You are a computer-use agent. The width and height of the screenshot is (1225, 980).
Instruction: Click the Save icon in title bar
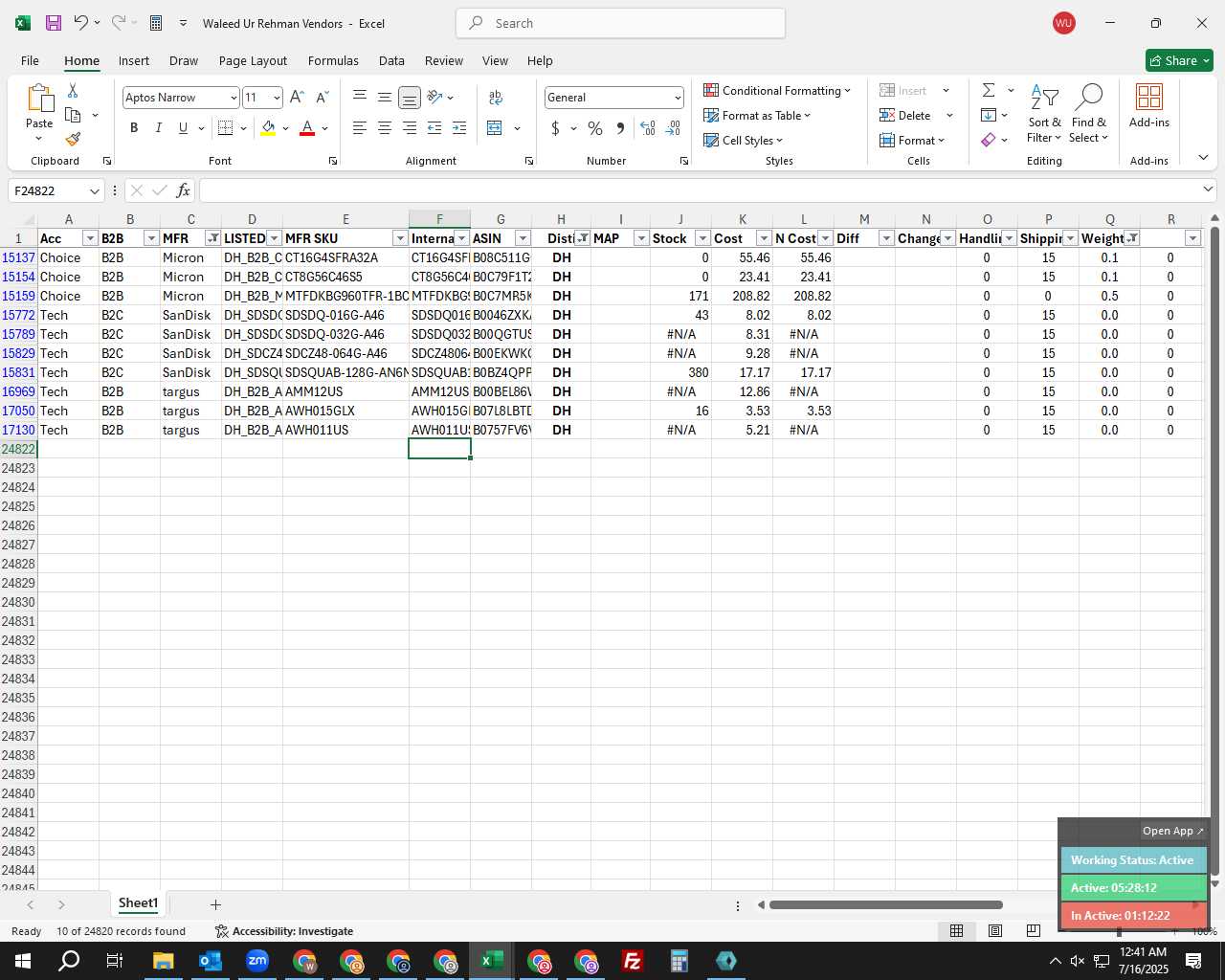tap(54, 23)
